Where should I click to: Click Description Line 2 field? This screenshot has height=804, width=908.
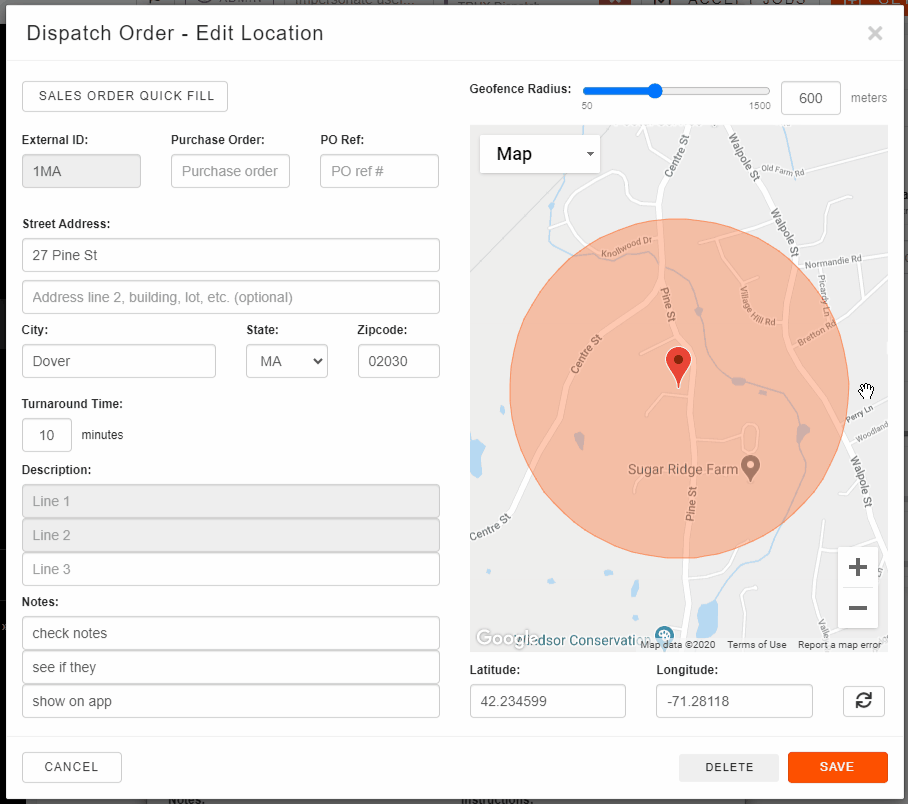click(230, 535)
